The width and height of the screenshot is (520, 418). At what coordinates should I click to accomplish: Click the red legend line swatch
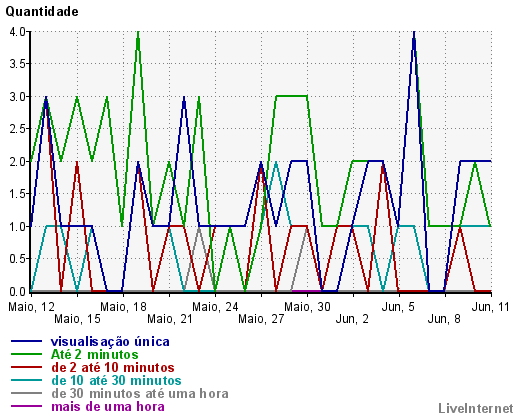pos(27,367)
